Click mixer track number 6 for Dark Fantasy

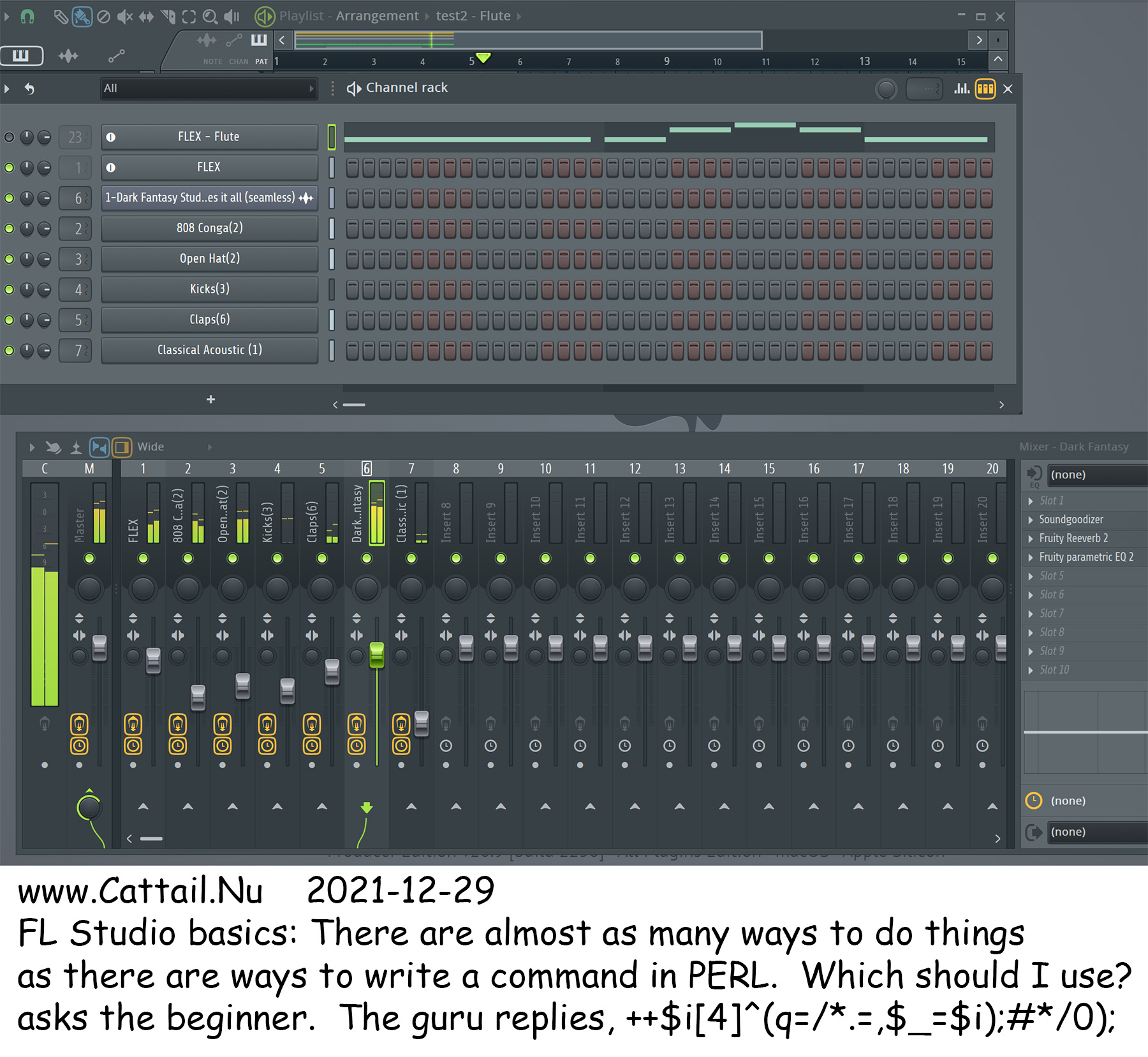coord(367,468)
